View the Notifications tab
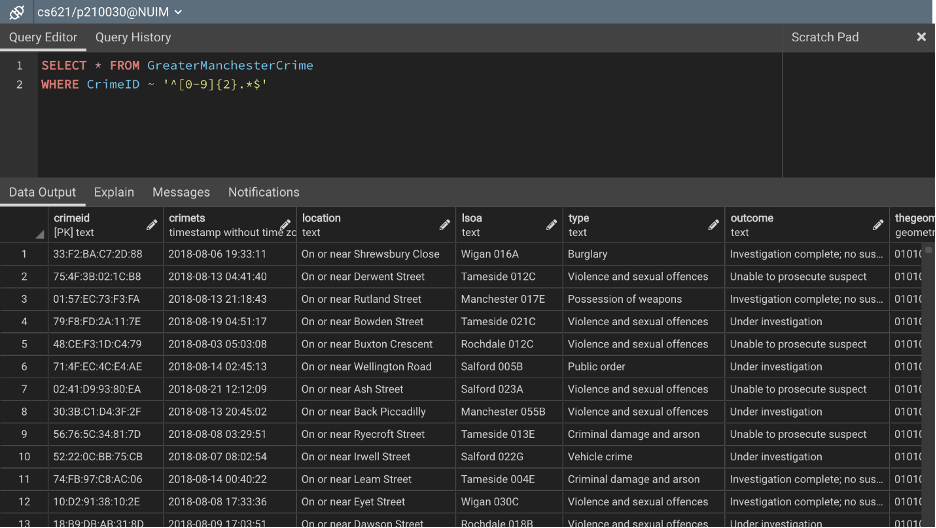936x528 pixels. 263,192
